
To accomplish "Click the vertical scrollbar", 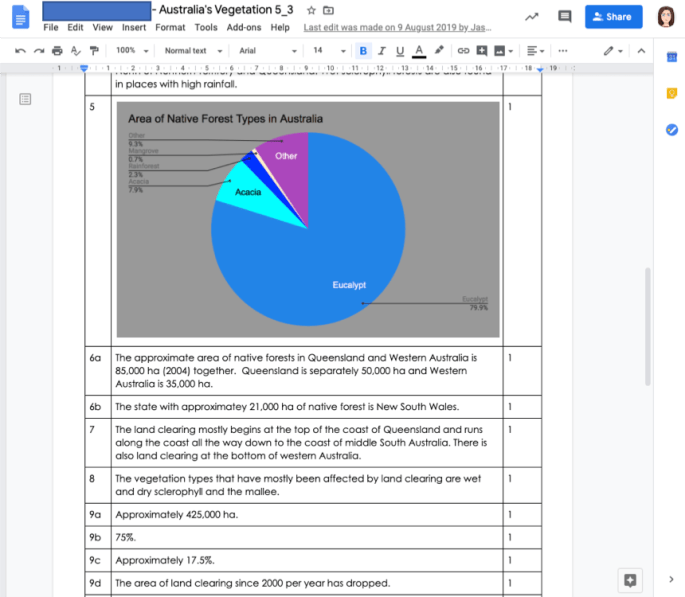I will [x=647, y=327].
